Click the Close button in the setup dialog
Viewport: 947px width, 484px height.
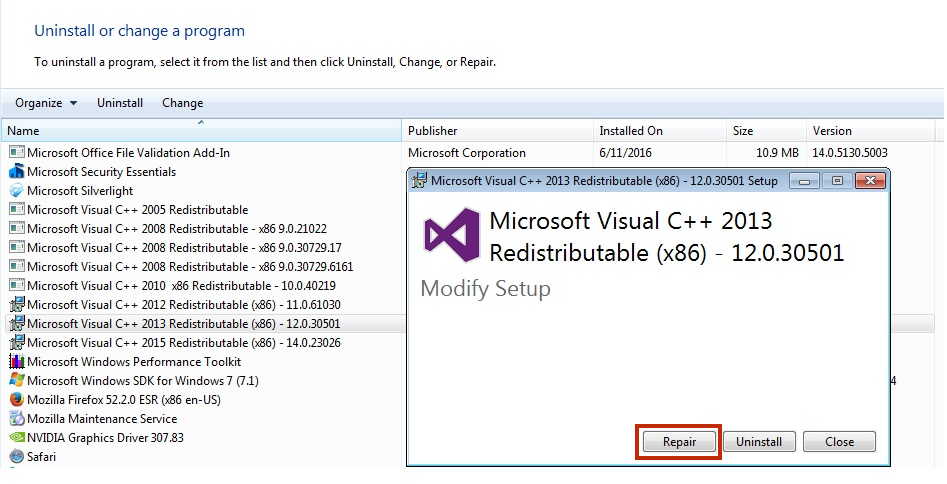[x=839, y=442]
